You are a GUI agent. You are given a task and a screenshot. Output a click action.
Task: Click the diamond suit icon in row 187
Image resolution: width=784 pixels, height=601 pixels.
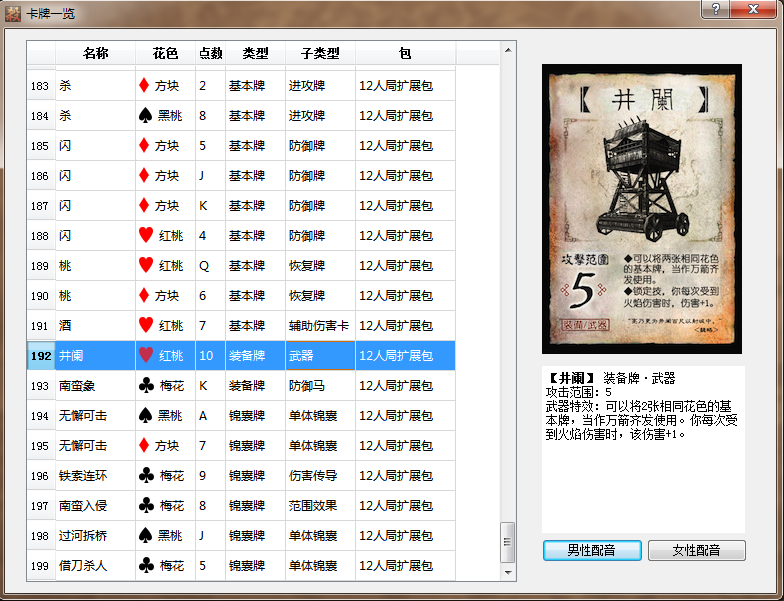coord(144,206)
